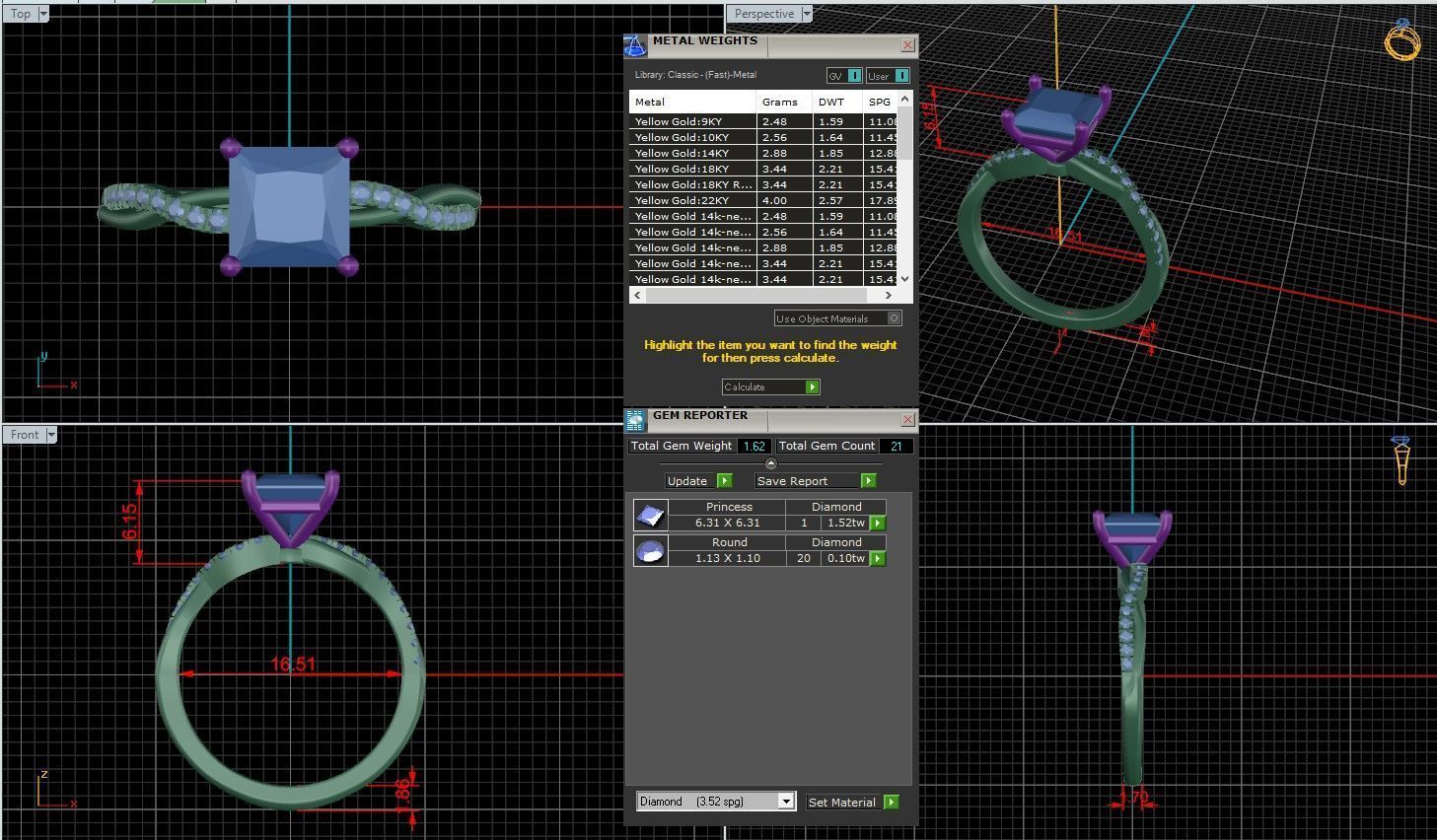Select the Princess gem thumbnail

650,515
